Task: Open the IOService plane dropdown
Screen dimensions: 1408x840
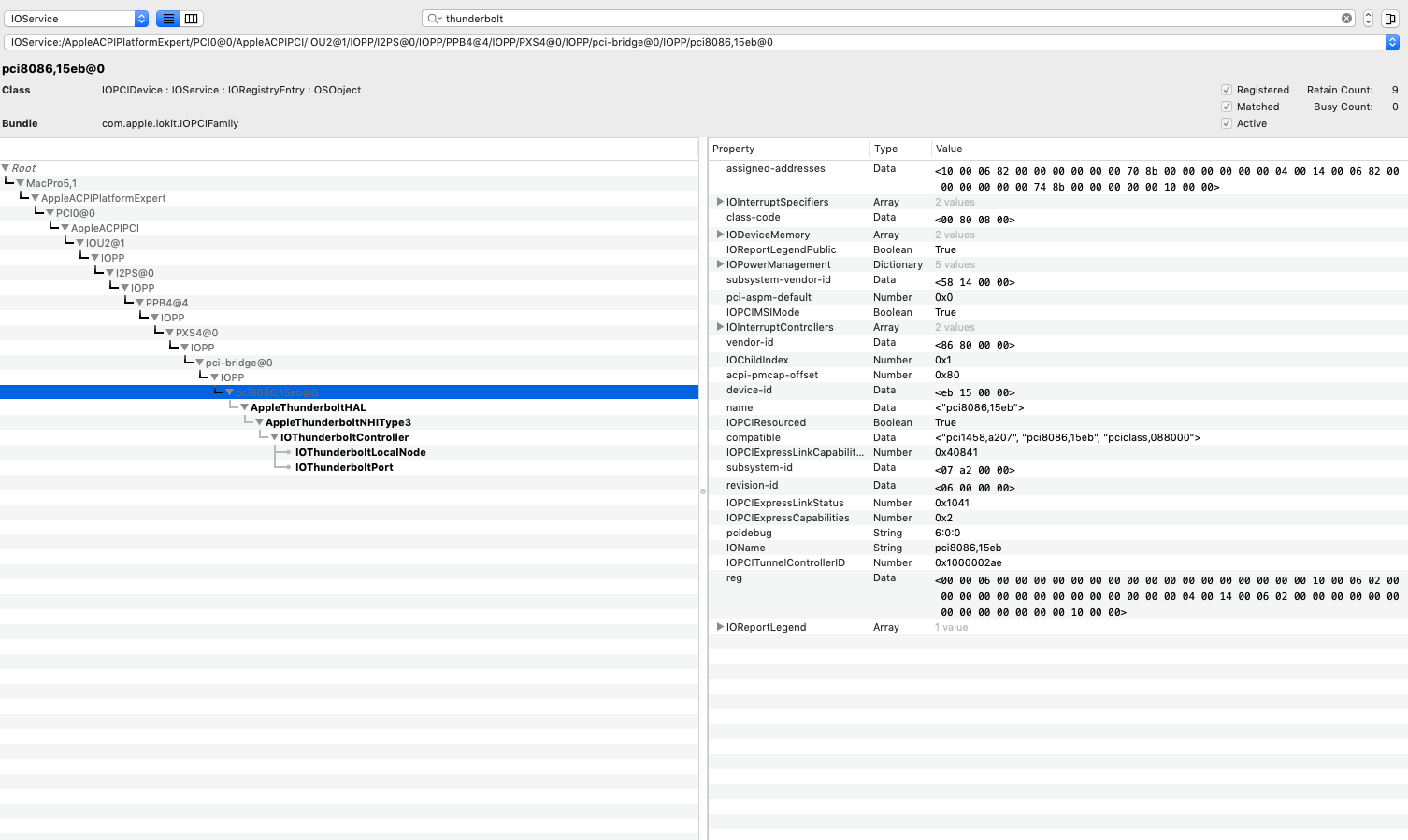Action: pos(76,19)
